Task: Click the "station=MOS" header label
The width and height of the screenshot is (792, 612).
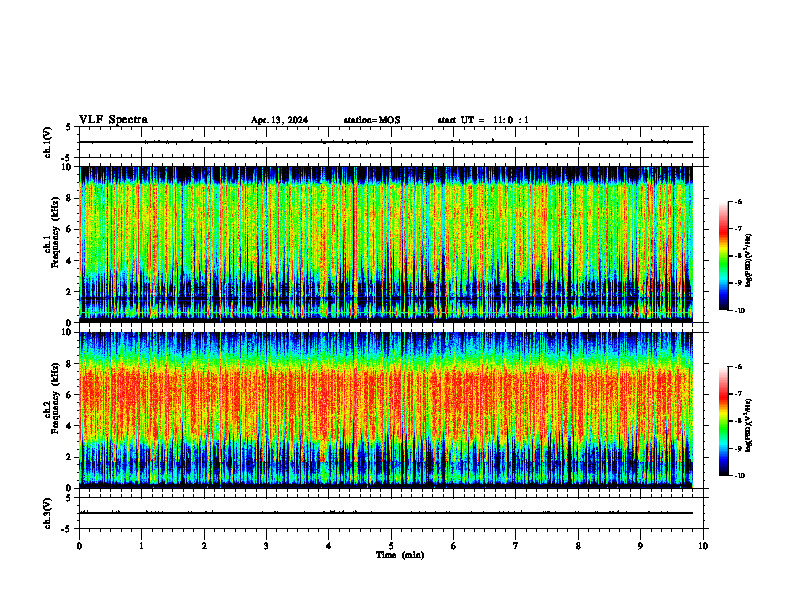Action: pyautogui.click(x=372, y=120)
